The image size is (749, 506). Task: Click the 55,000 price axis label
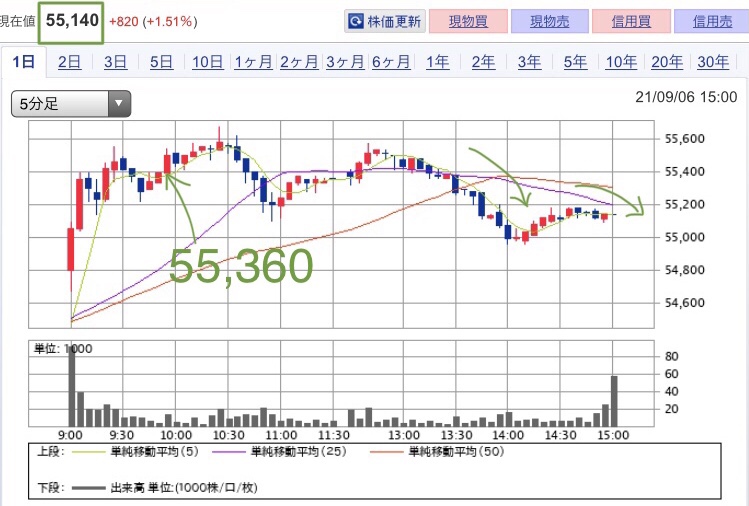click(685, 237)
